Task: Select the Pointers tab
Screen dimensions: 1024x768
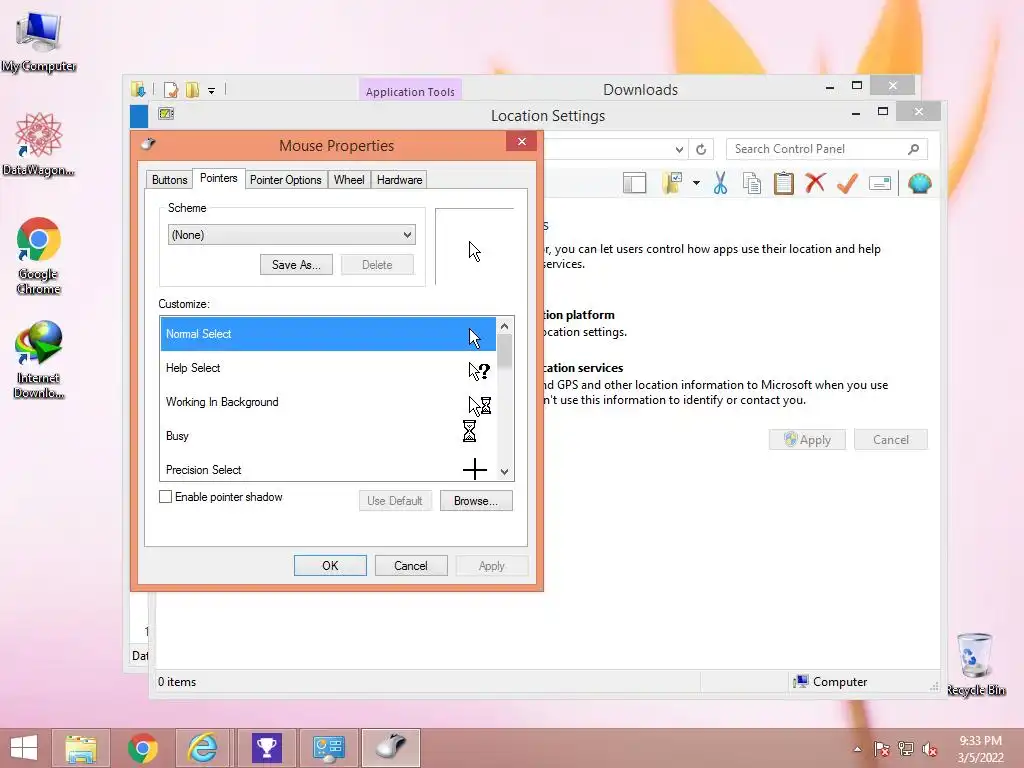Action: [218, 178]
